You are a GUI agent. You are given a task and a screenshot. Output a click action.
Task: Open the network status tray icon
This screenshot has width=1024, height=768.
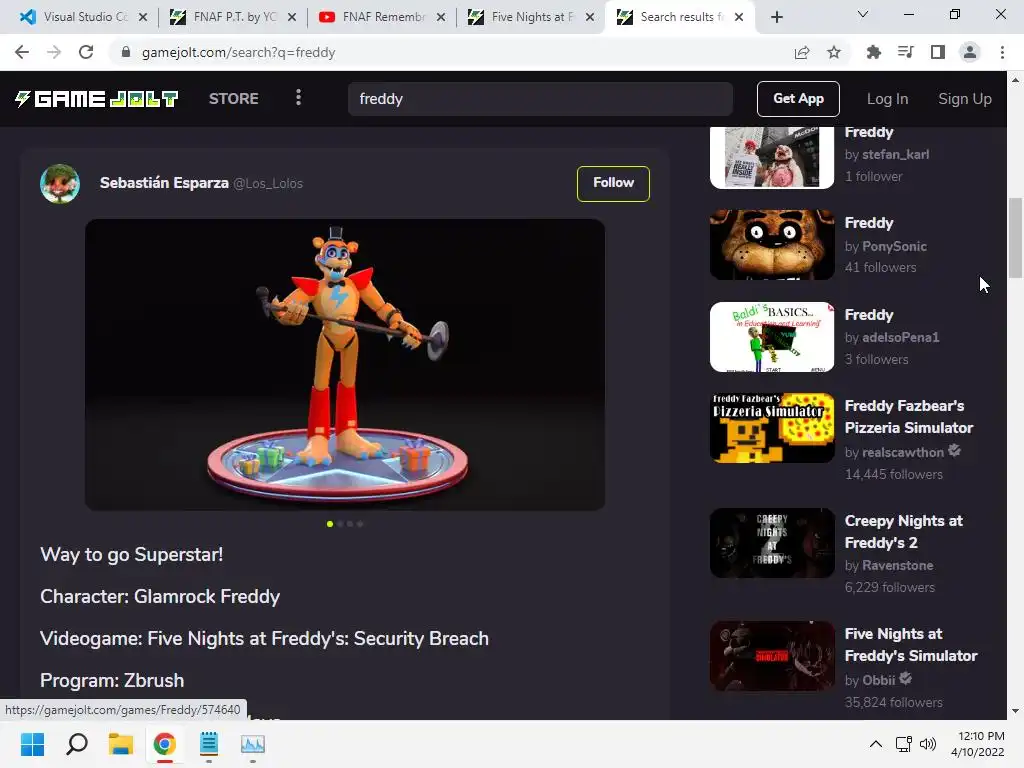click(x=904, y=744)
